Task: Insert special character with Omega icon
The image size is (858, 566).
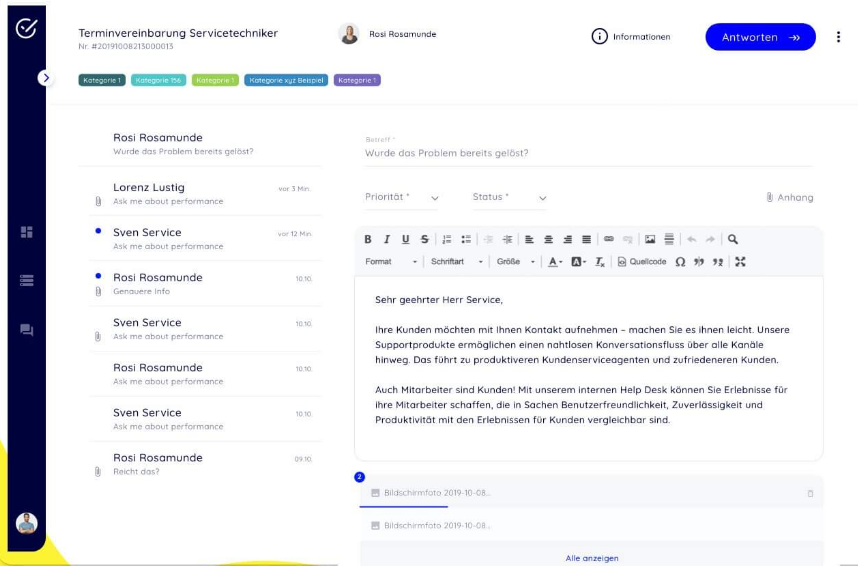Action: click(x=680, y=262)
